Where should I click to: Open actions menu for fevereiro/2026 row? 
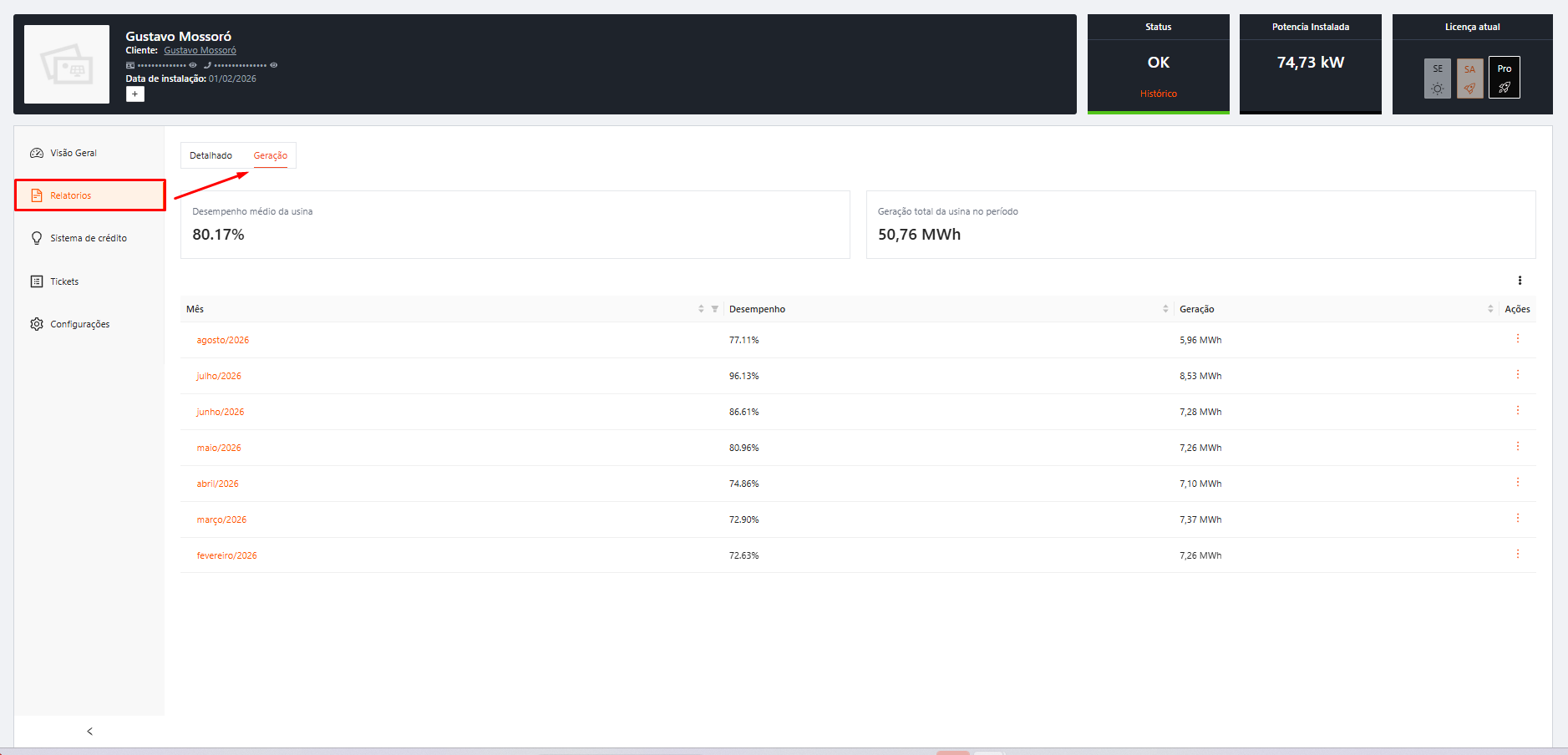point(1518,555)
